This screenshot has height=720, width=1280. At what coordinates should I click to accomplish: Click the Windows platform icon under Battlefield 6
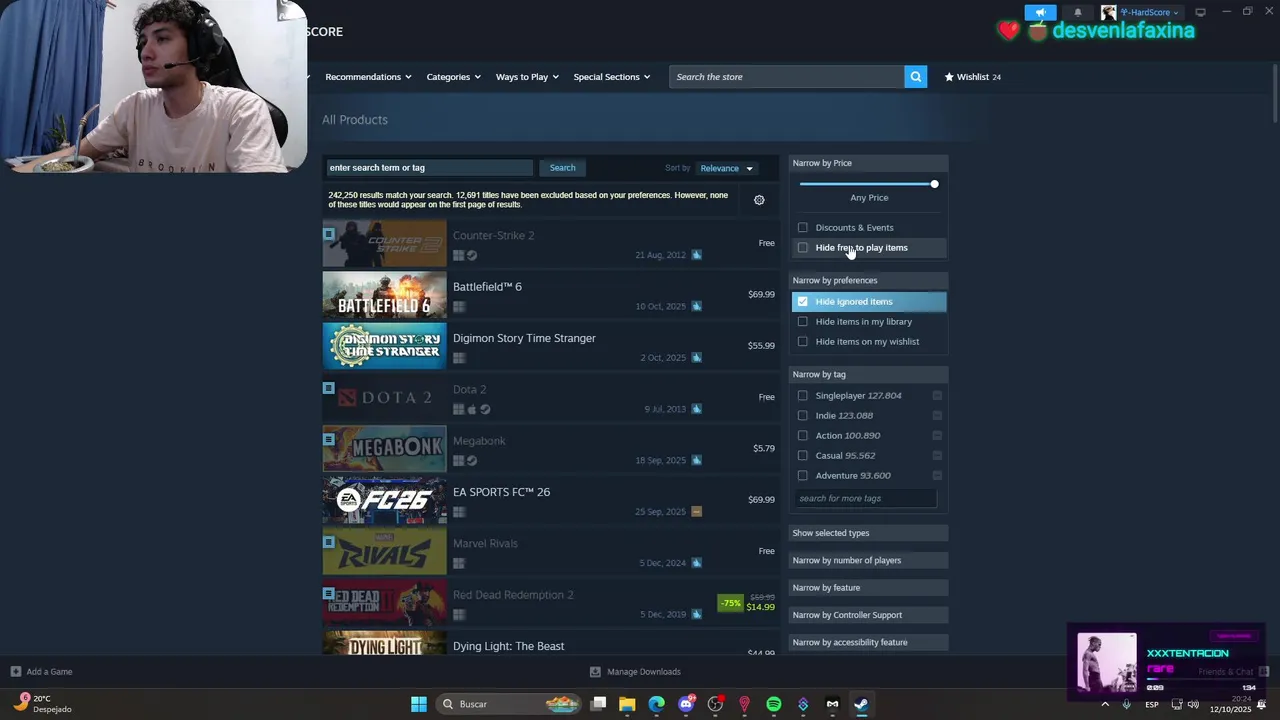pos(459,307)
